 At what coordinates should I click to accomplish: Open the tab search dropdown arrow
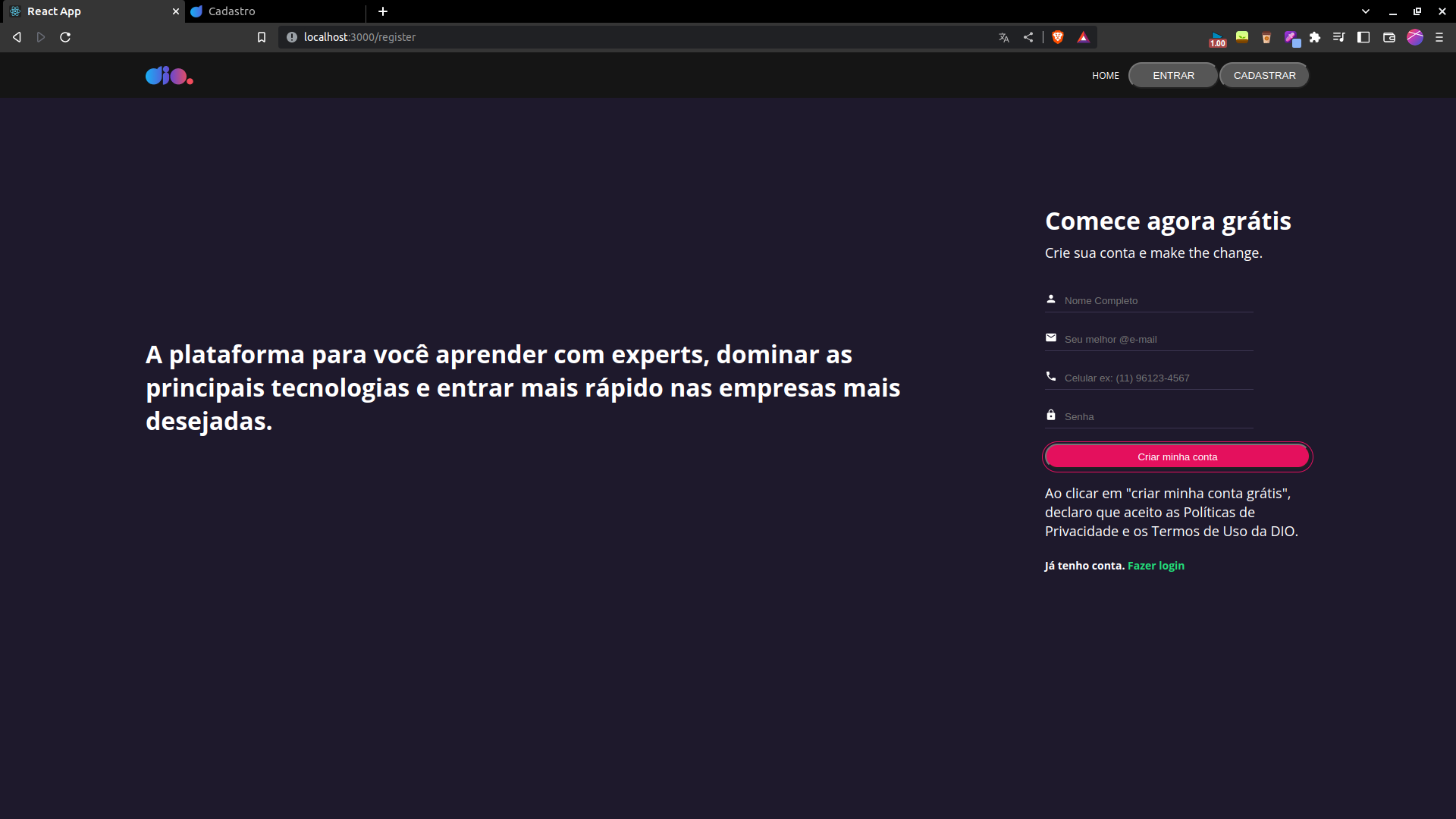[x=1365, y=11]
